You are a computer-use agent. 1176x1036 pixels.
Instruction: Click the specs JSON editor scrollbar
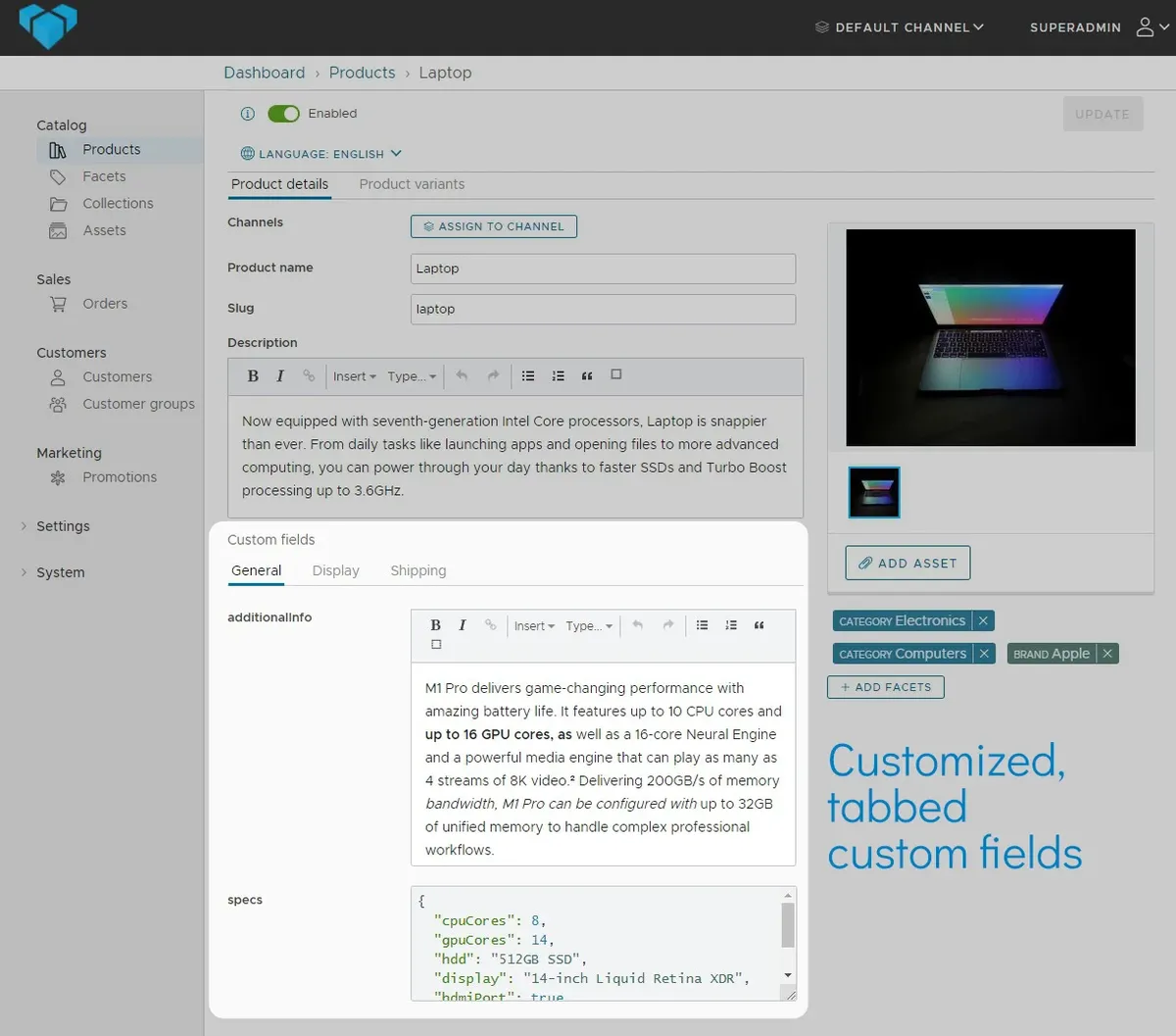tap(788, 926)
